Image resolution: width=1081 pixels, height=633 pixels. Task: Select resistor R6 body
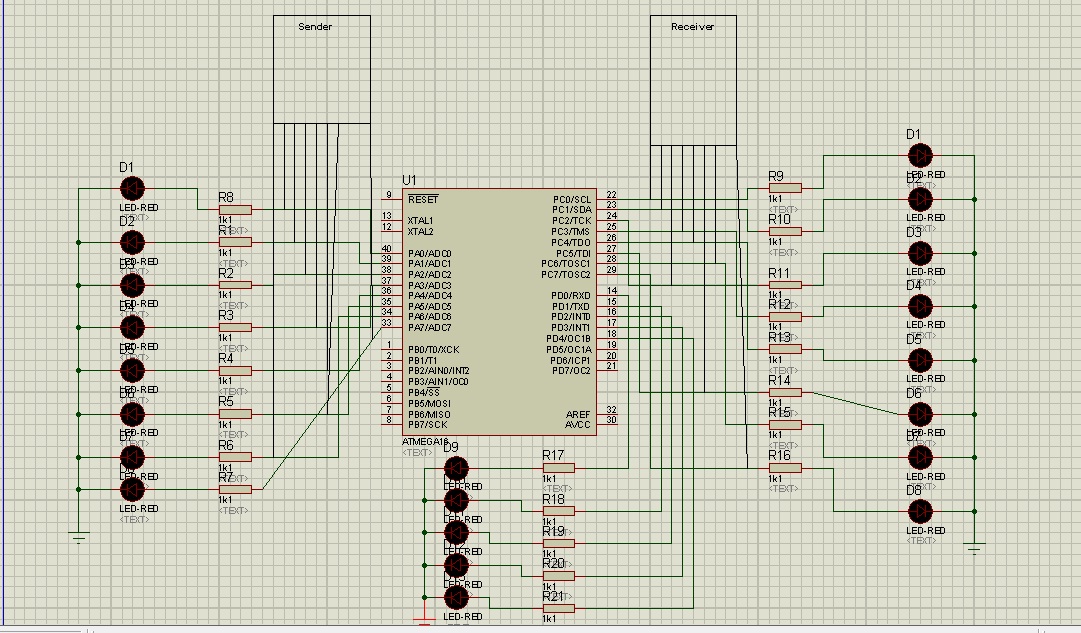pos(235,457)
